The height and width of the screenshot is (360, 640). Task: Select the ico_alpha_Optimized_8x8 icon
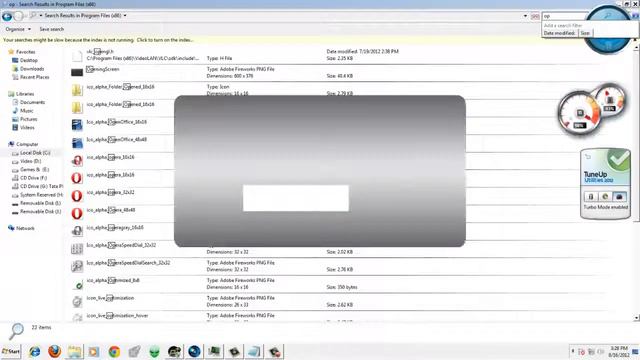[79, 286]
